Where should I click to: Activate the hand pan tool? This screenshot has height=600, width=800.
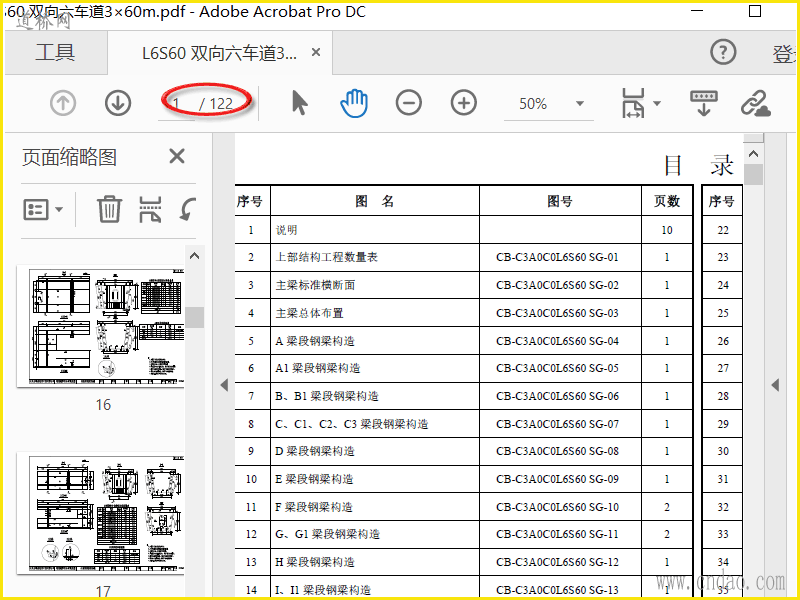(354, 103)
